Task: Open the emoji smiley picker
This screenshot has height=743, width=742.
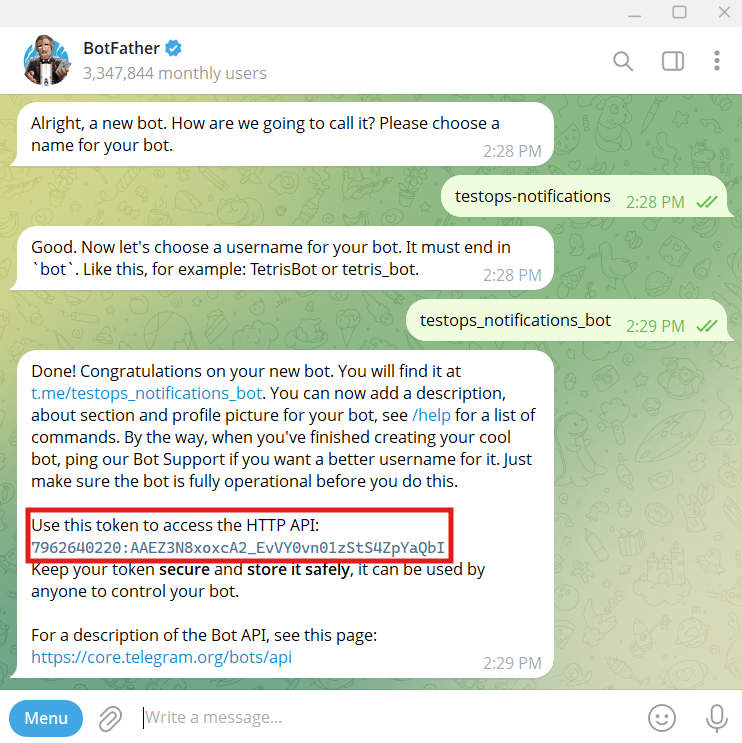Action: click(x=661, y=718)
